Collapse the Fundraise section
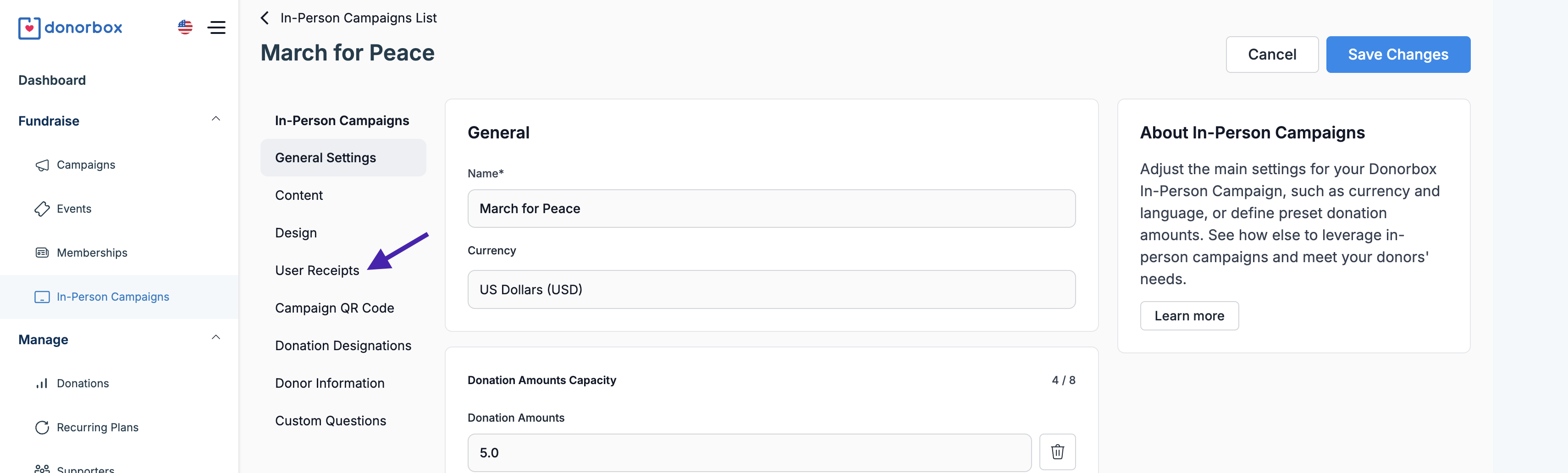The width and height of the screenshot is (1568, 473). 215,119
